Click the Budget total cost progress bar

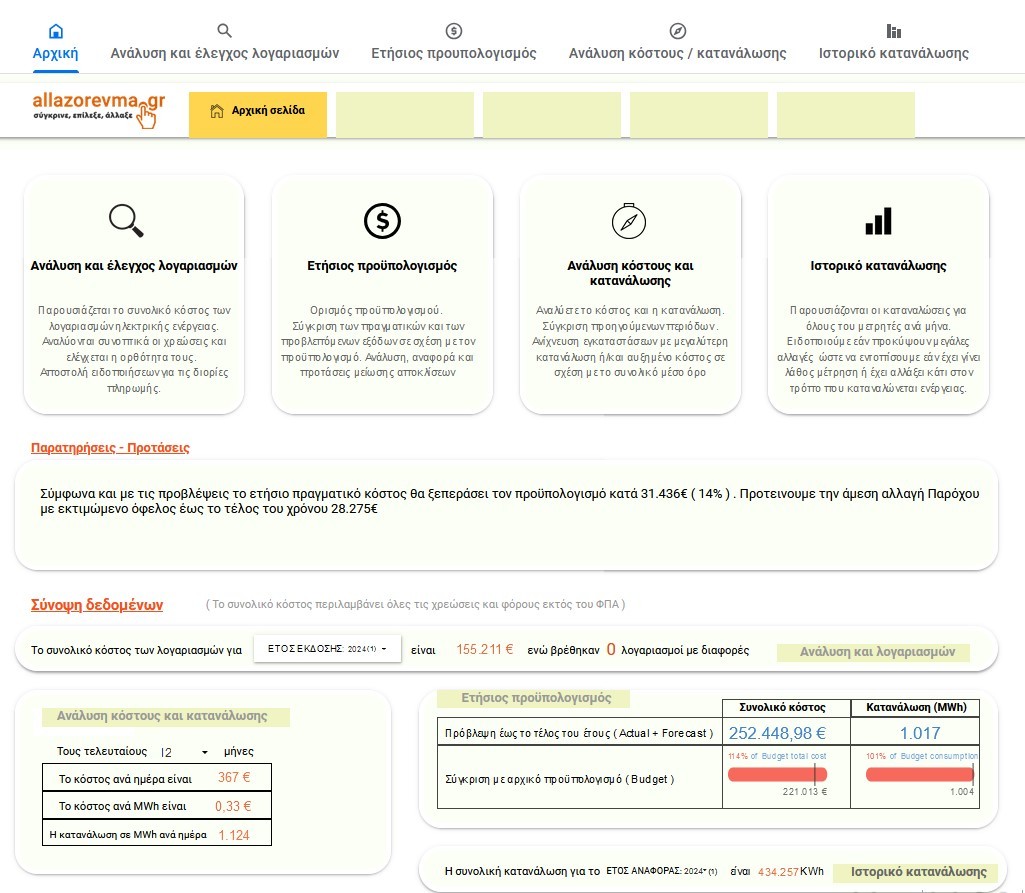tap(777, 775)
